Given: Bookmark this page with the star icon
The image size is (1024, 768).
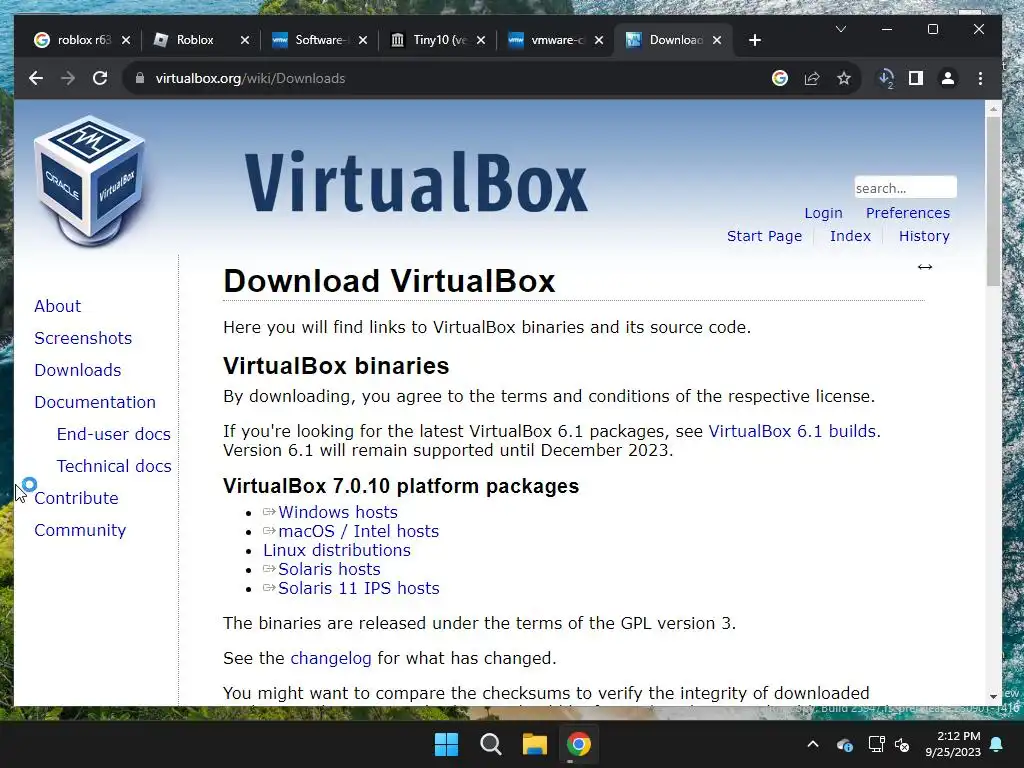Looking at the screenshot, I should coord(844,78).
